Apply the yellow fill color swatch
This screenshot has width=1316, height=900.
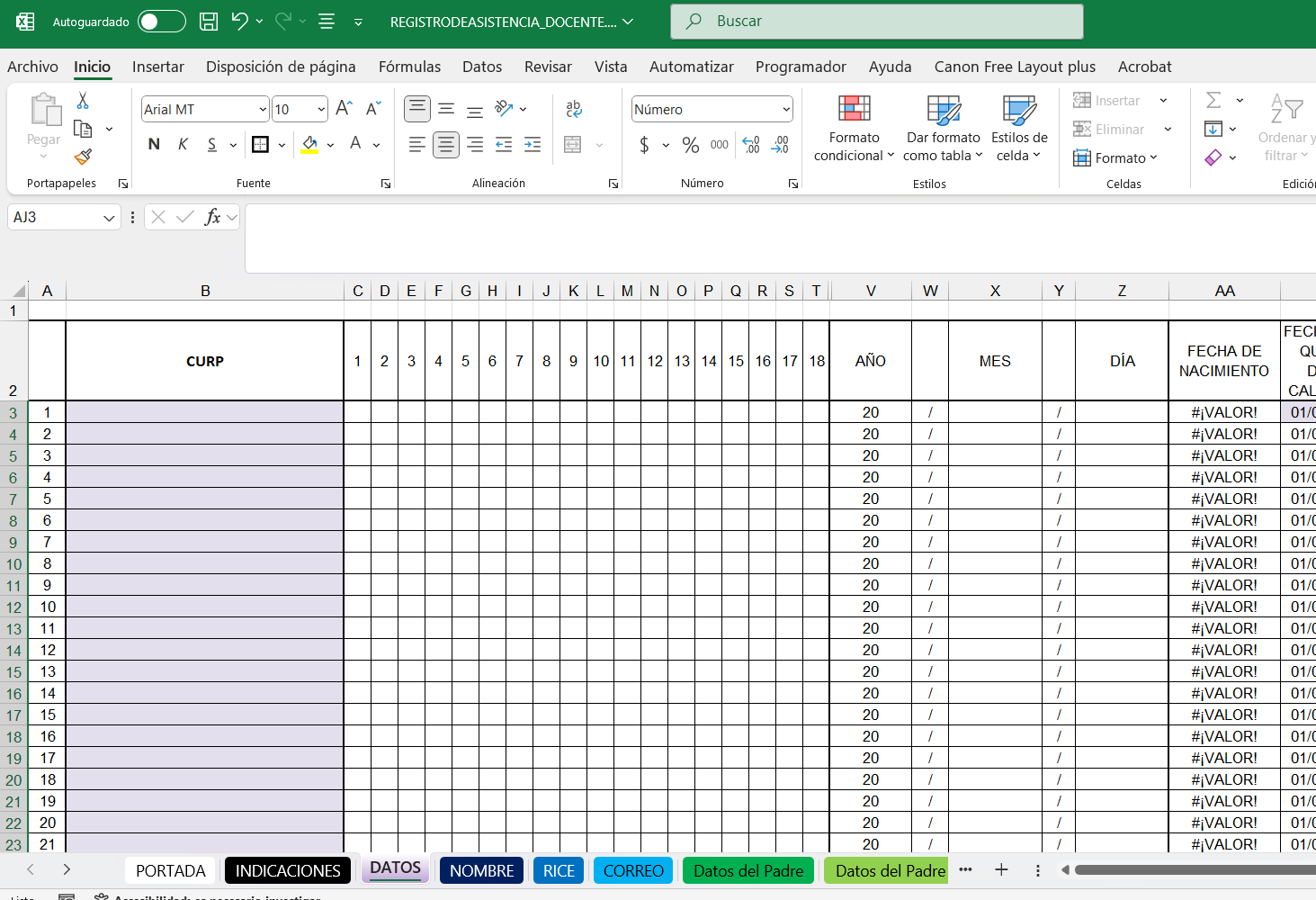(309, 145)
